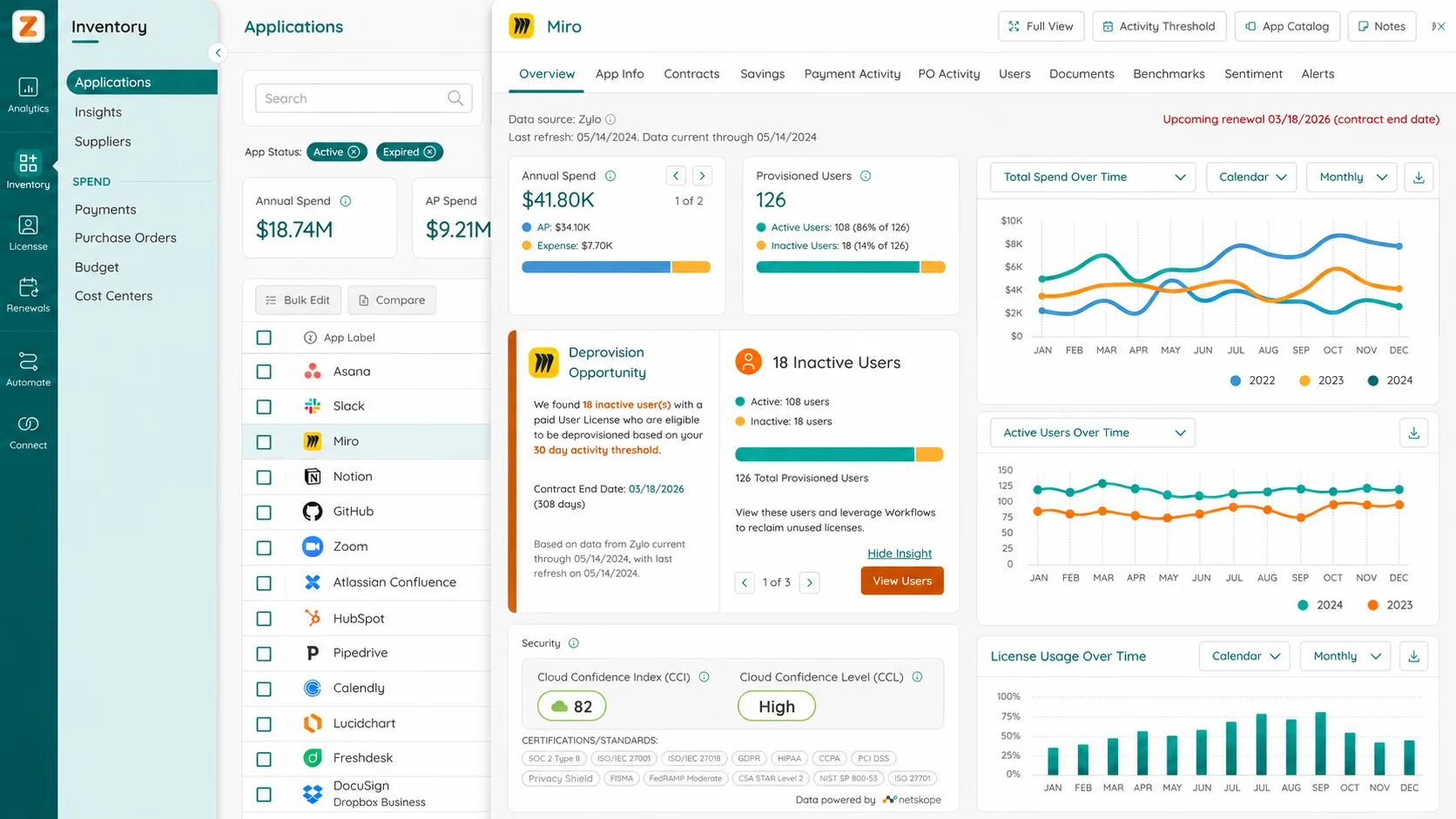Switch to the Contracts tab
Image resolution: width=1456 pixels, height=819 pixels.
click(691, 74)
